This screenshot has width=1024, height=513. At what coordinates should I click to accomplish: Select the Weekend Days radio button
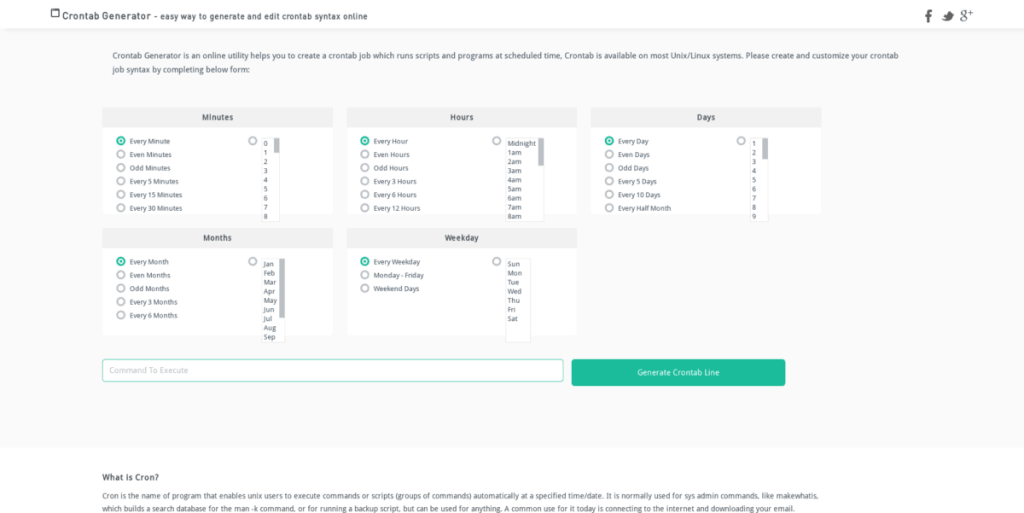click(365, 288)
